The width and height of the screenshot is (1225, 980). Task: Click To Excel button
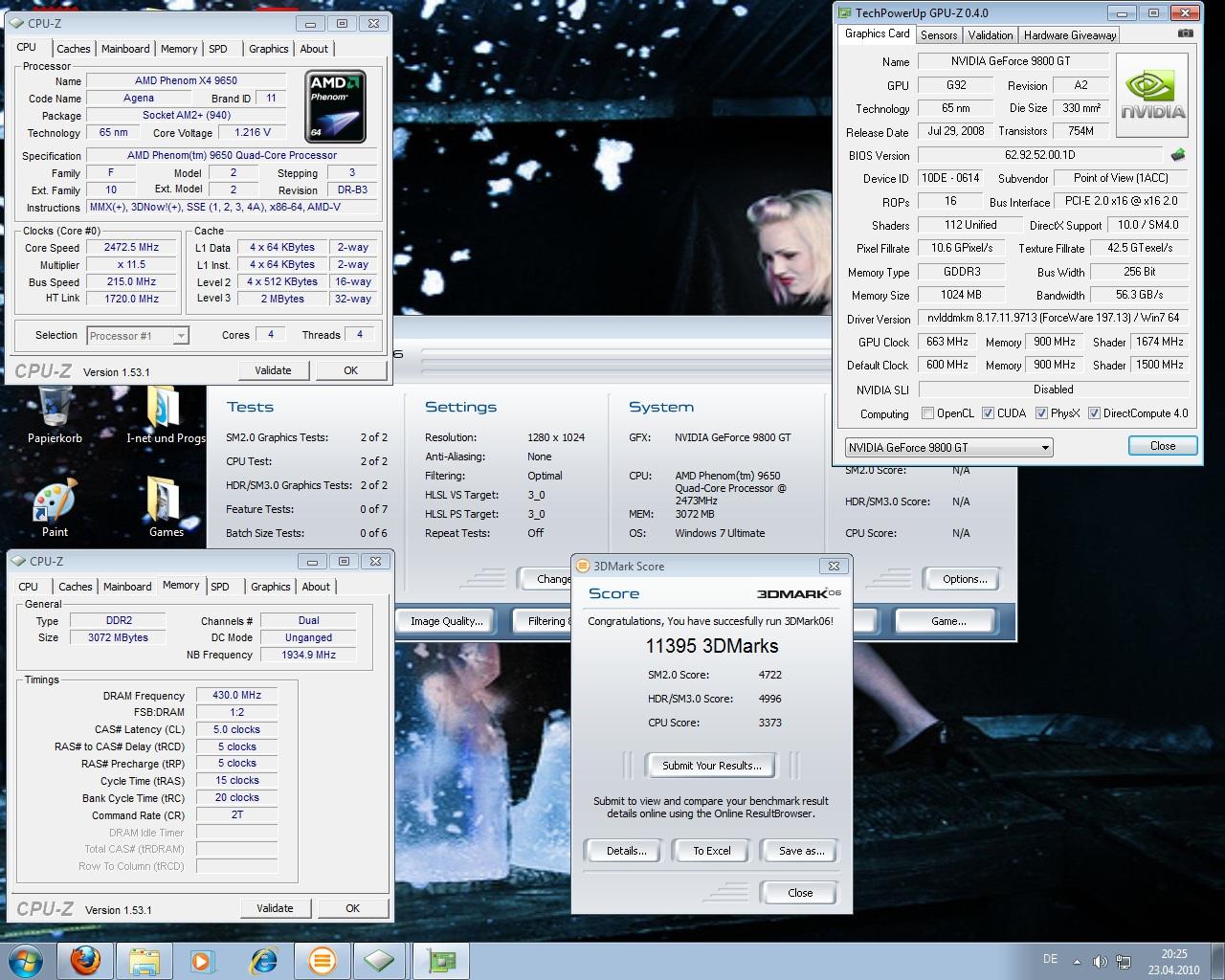click(x=712, y=851)
